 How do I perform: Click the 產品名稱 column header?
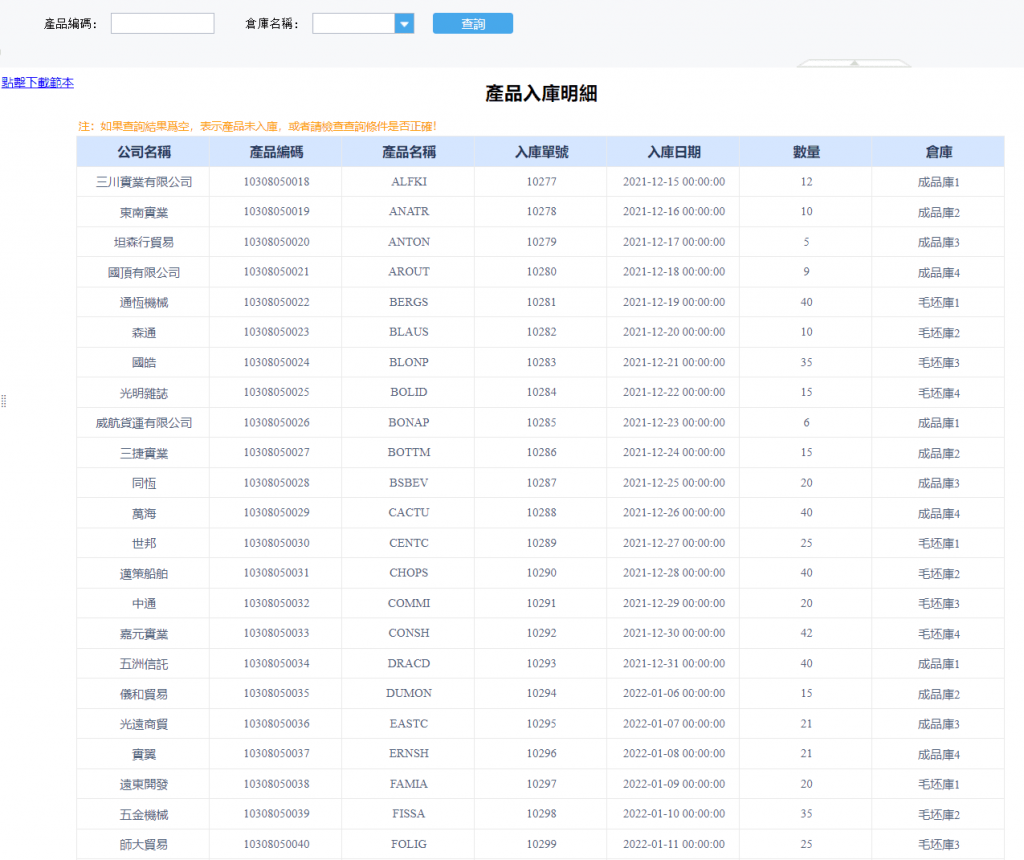point(409,152)
